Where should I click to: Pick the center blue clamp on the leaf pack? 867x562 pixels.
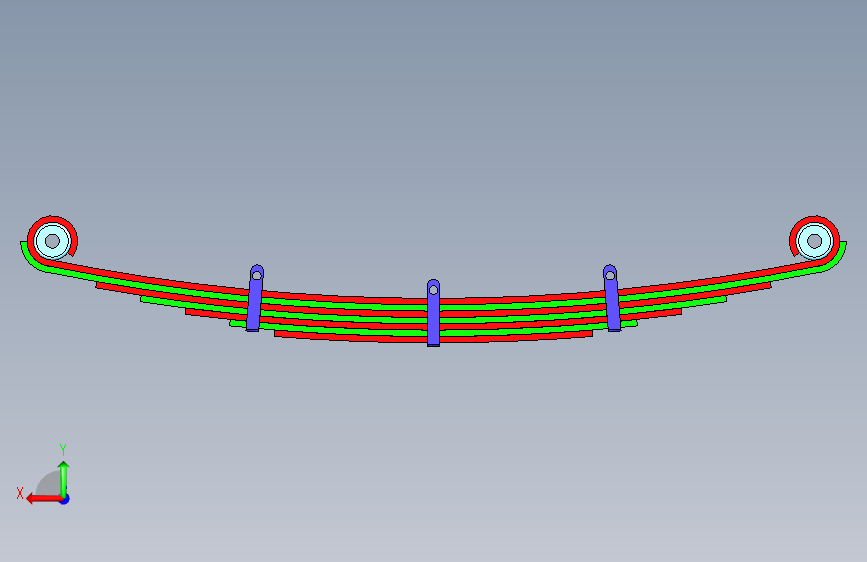pos(434,313)
